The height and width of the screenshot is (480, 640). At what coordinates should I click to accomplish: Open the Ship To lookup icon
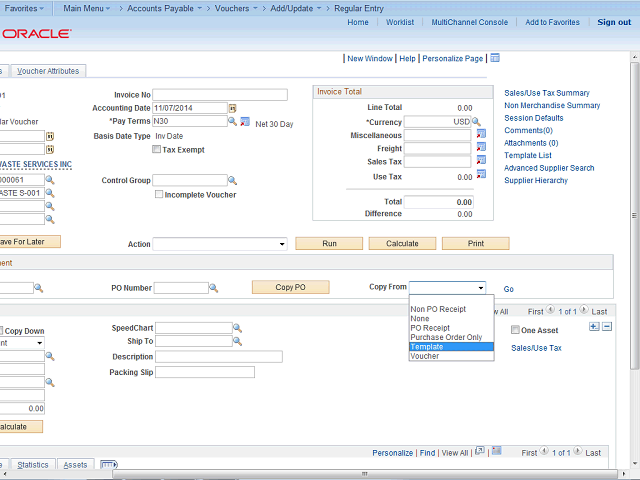pyautogui.click(x=237, y=342)
